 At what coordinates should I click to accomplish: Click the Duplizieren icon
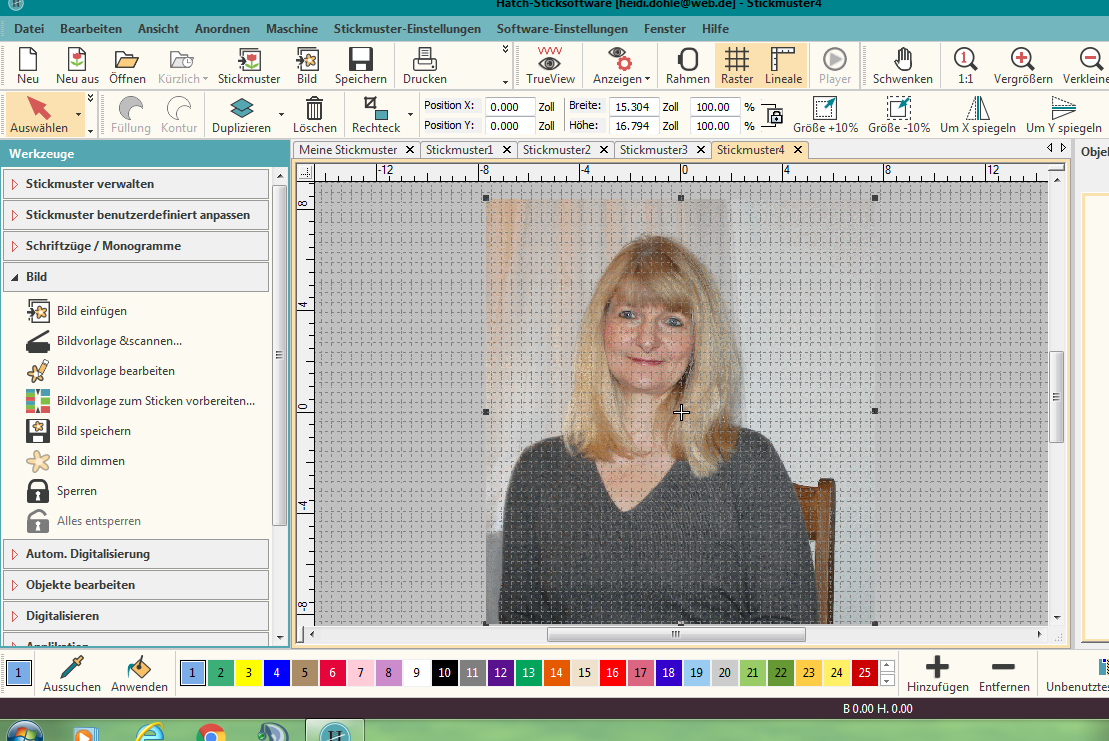coord(241,115)
